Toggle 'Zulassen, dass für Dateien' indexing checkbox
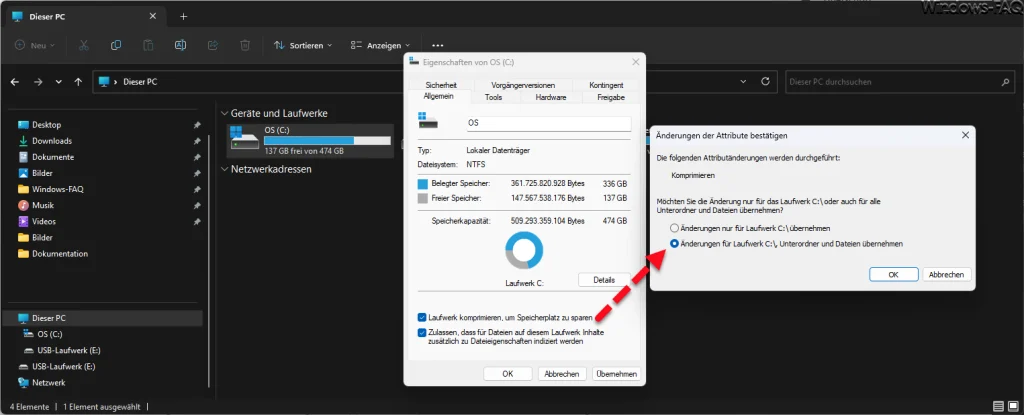This screenshot has width=1024, height=415. (x=422, y=333)
